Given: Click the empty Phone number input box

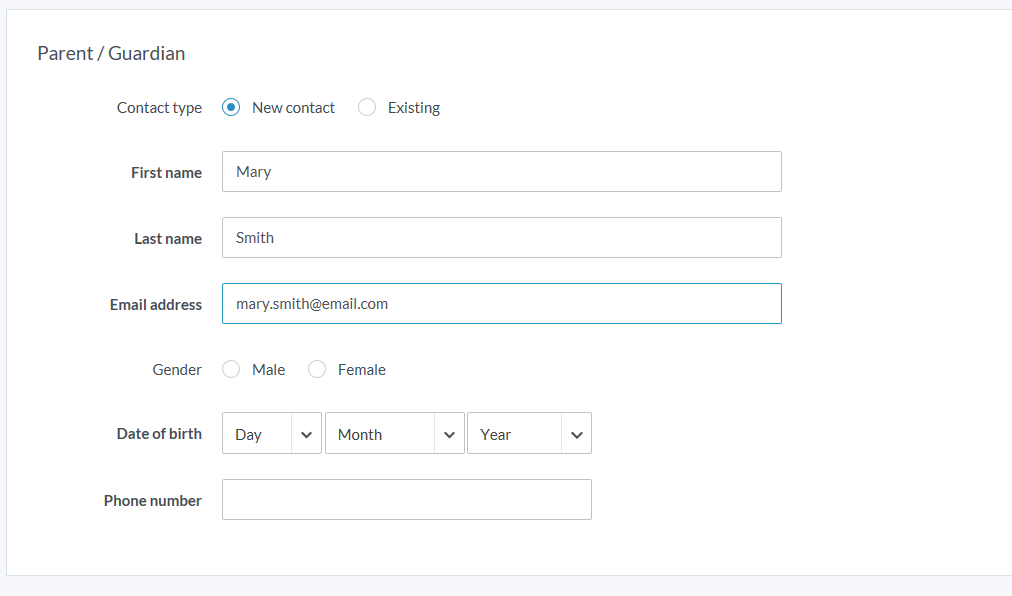Looking at the screenshot, I should (x=406, y=500).
